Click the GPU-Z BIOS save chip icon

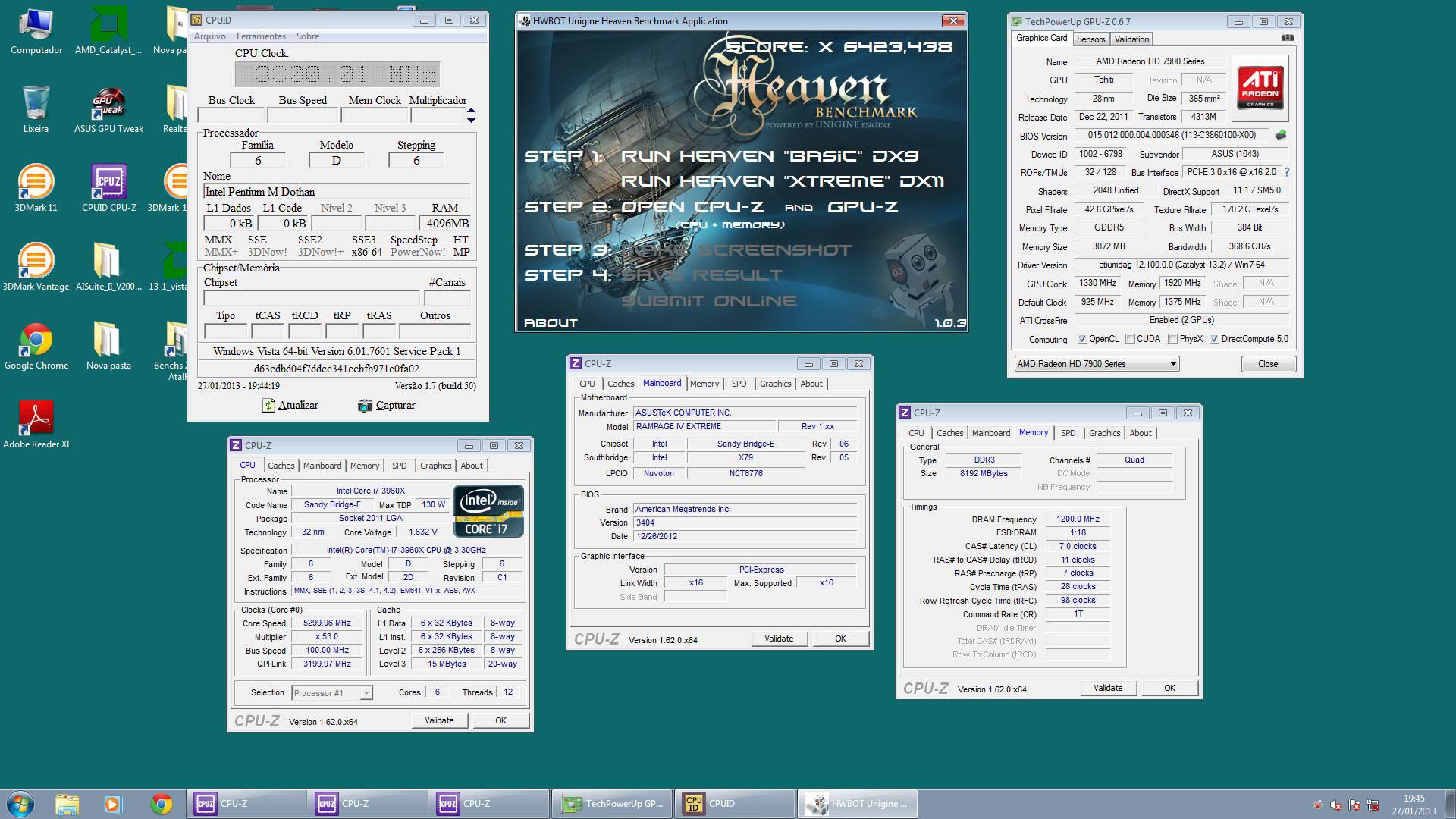1281,135
